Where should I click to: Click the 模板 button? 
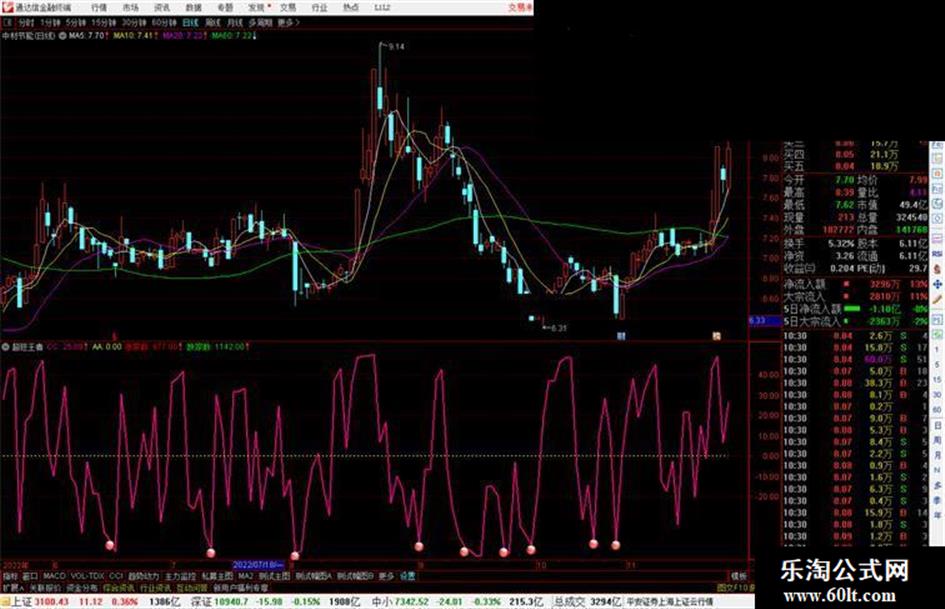click(x=738, y=576)
